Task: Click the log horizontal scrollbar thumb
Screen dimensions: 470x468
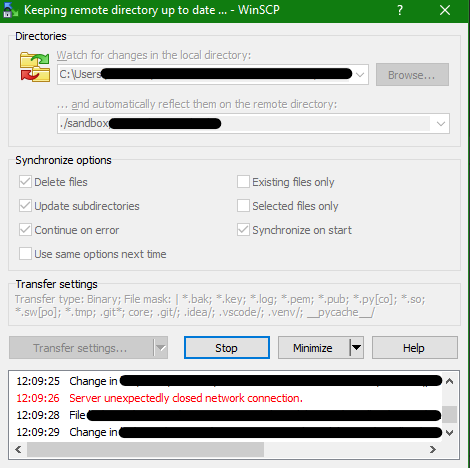Action: [x=145, y=450]
